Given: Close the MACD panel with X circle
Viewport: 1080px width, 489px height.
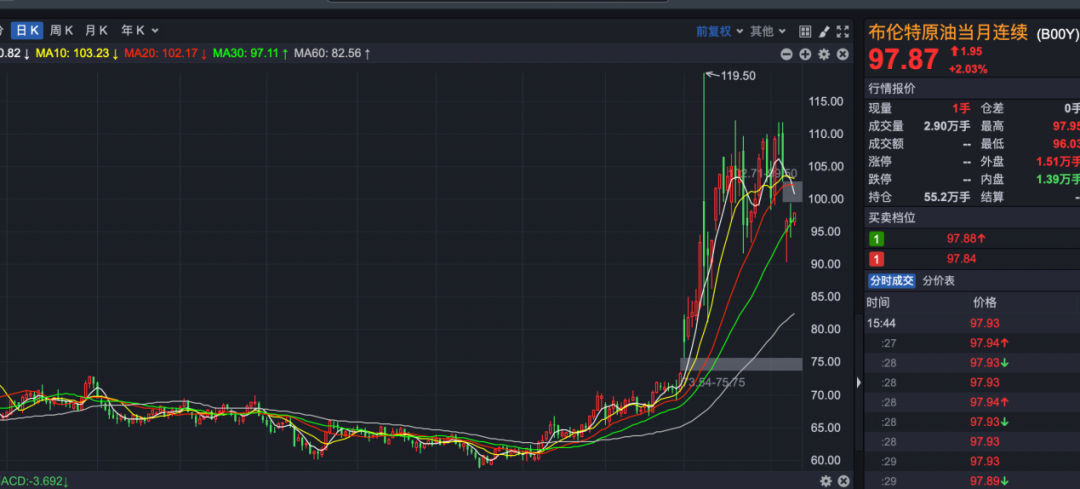Looking at the screenshot, I should (843, 481).
